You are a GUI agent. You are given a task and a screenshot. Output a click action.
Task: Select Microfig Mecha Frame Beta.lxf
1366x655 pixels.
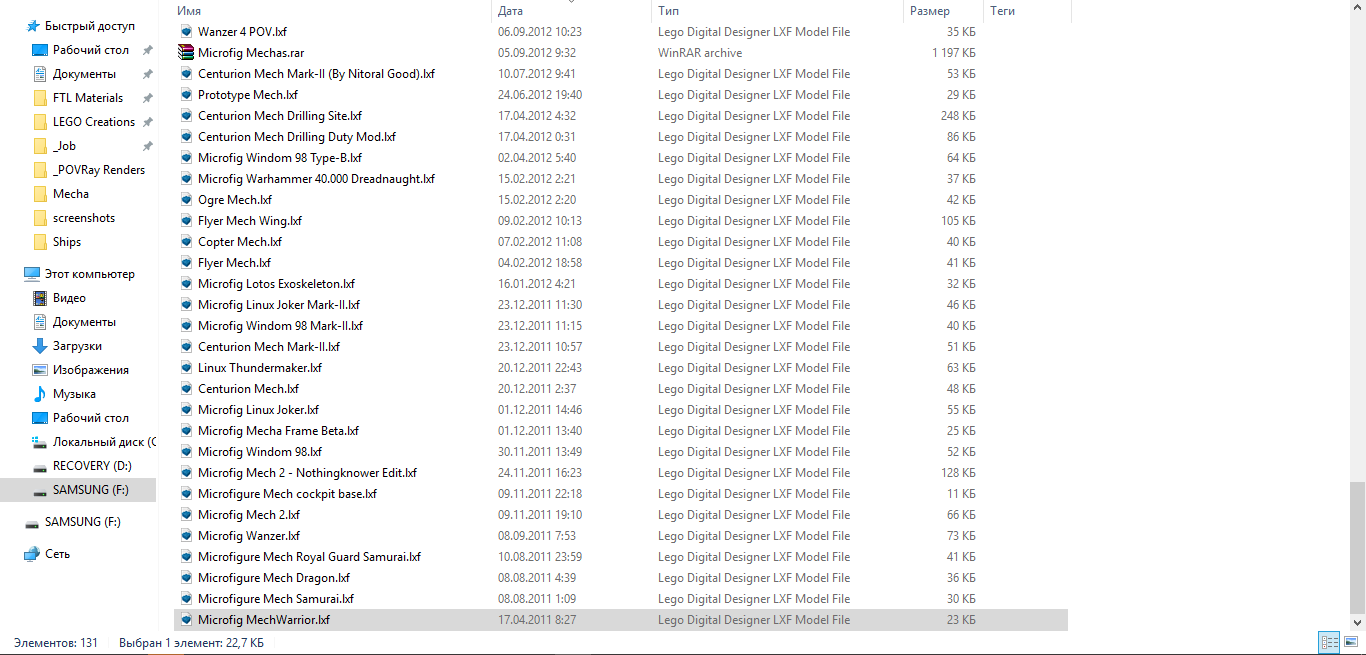(278, 431)
